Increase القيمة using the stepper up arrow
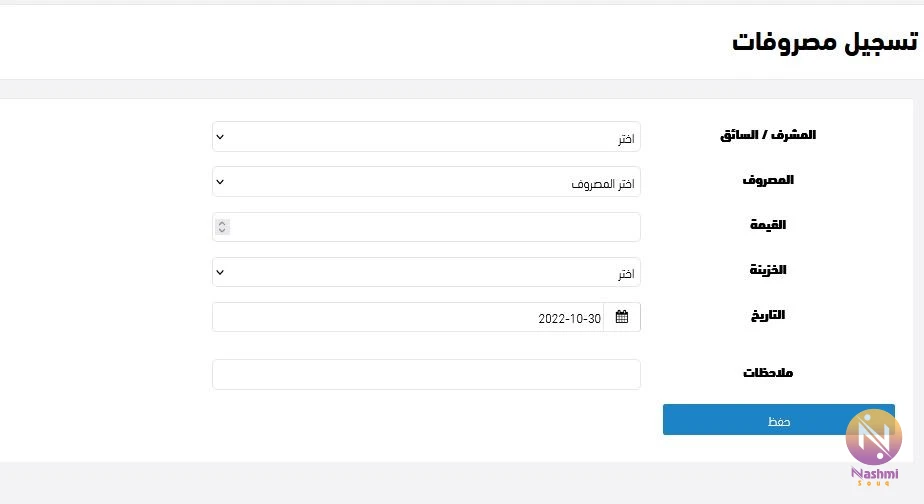 pos(222,223)
